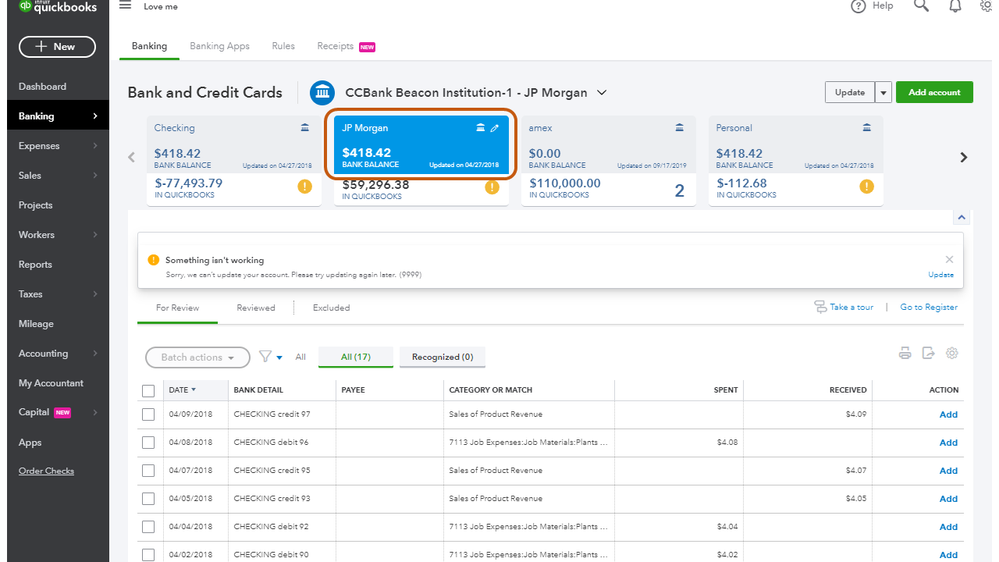Dismiss the 'Something isn't working' alert
Screen dimensions: 999x562
click(949, 259)
